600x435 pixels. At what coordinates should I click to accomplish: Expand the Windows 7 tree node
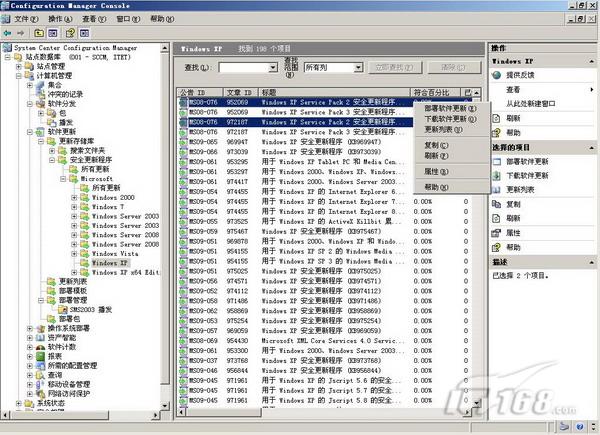pos(74,207)
